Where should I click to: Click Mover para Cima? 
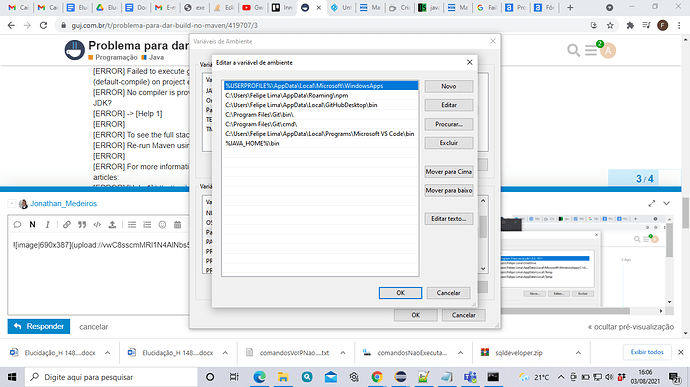448,172
